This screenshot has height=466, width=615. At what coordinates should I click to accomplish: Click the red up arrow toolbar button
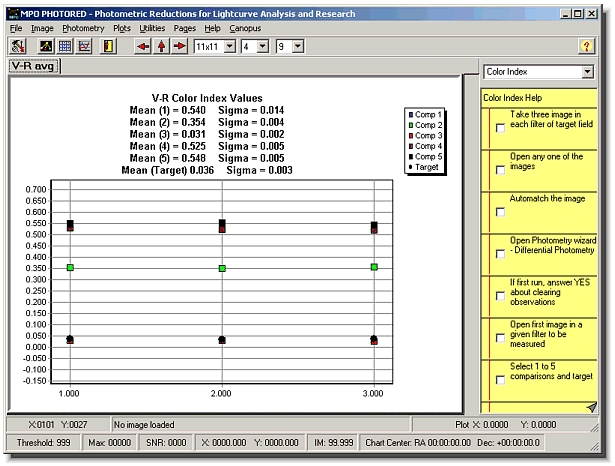click(x=162, y=46)
